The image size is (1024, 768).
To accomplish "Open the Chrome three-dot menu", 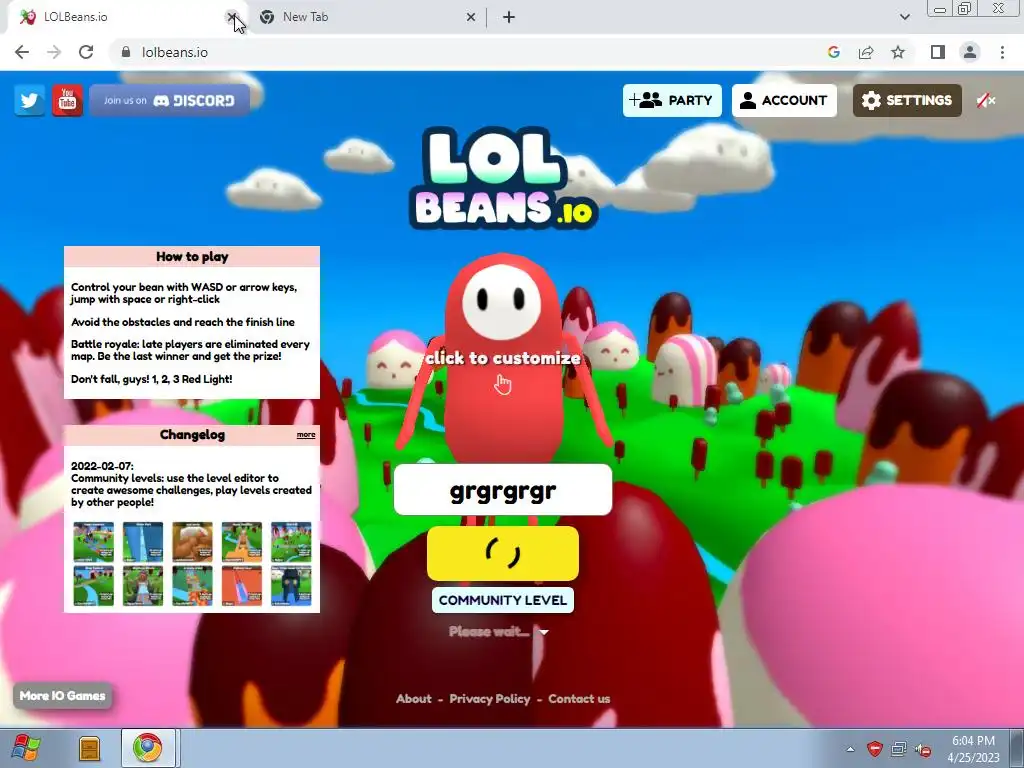I will (x=1002, y=52).
